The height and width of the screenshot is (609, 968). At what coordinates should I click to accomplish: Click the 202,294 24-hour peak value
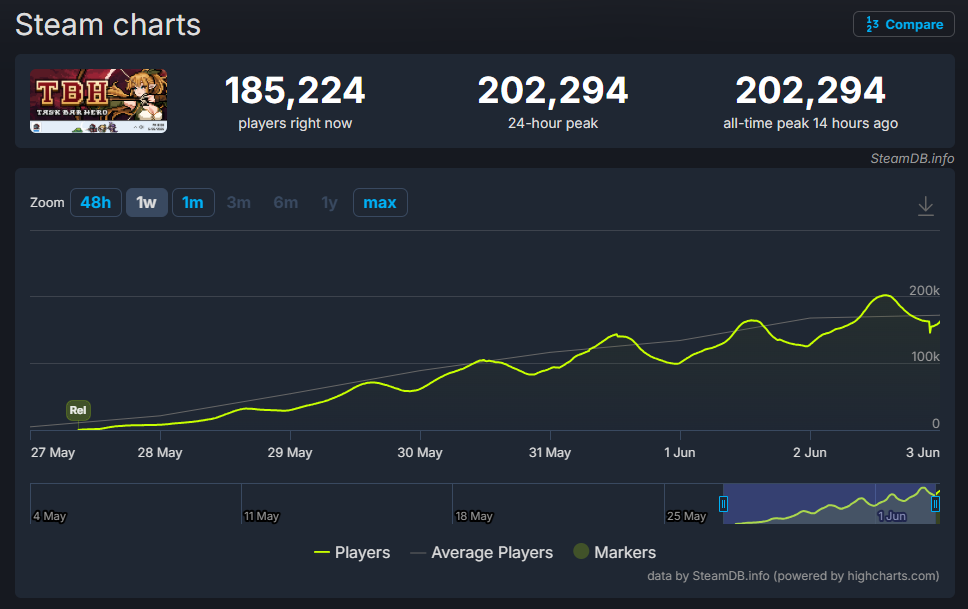553,91
